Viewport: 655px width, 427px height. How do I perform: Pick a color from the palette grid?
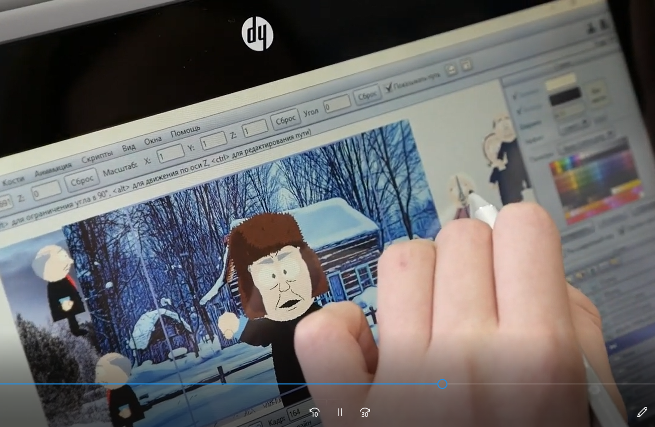[595, 180]
